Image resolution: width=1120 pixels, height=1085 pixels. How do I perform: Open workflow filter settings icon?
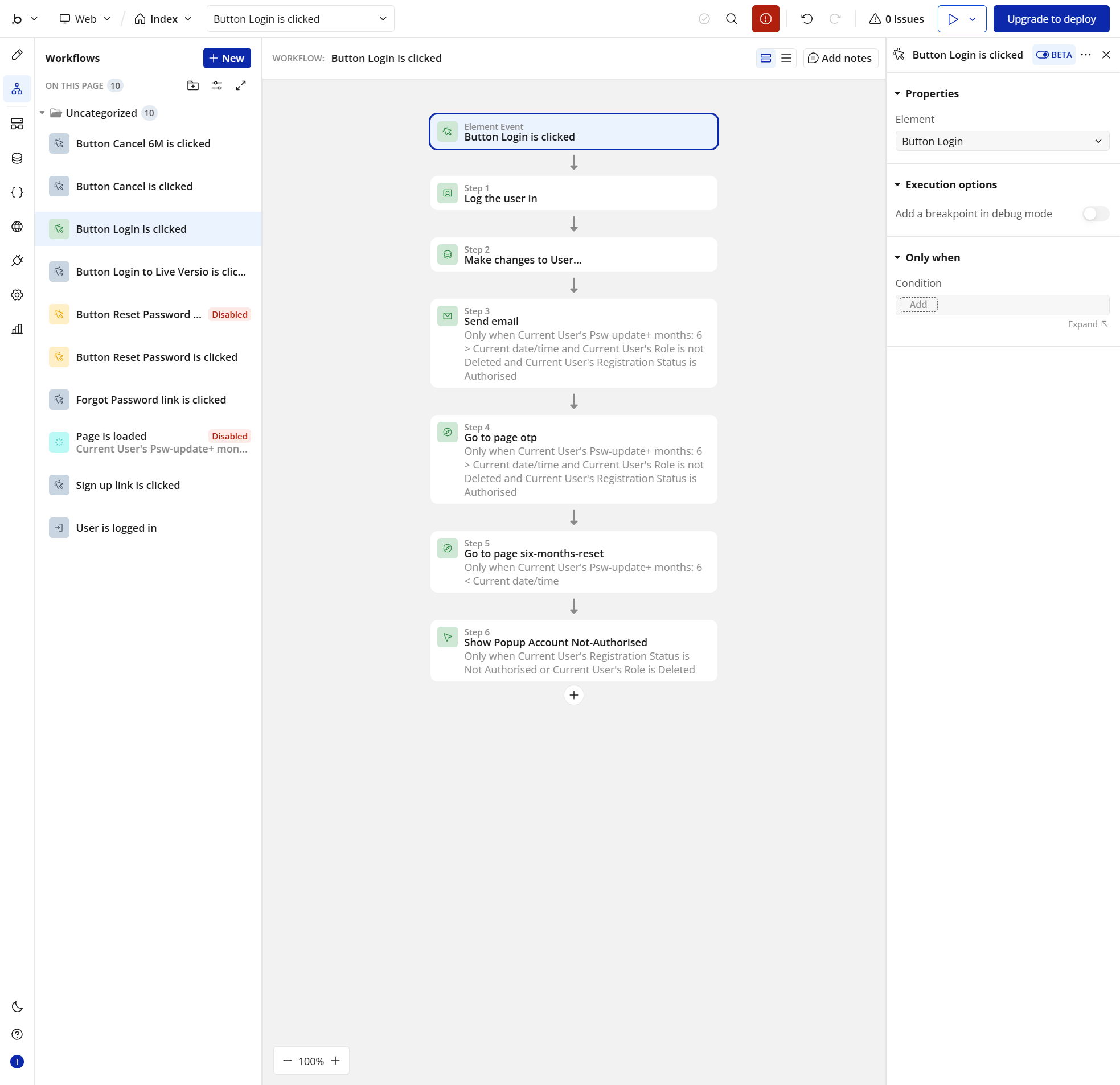217,86
